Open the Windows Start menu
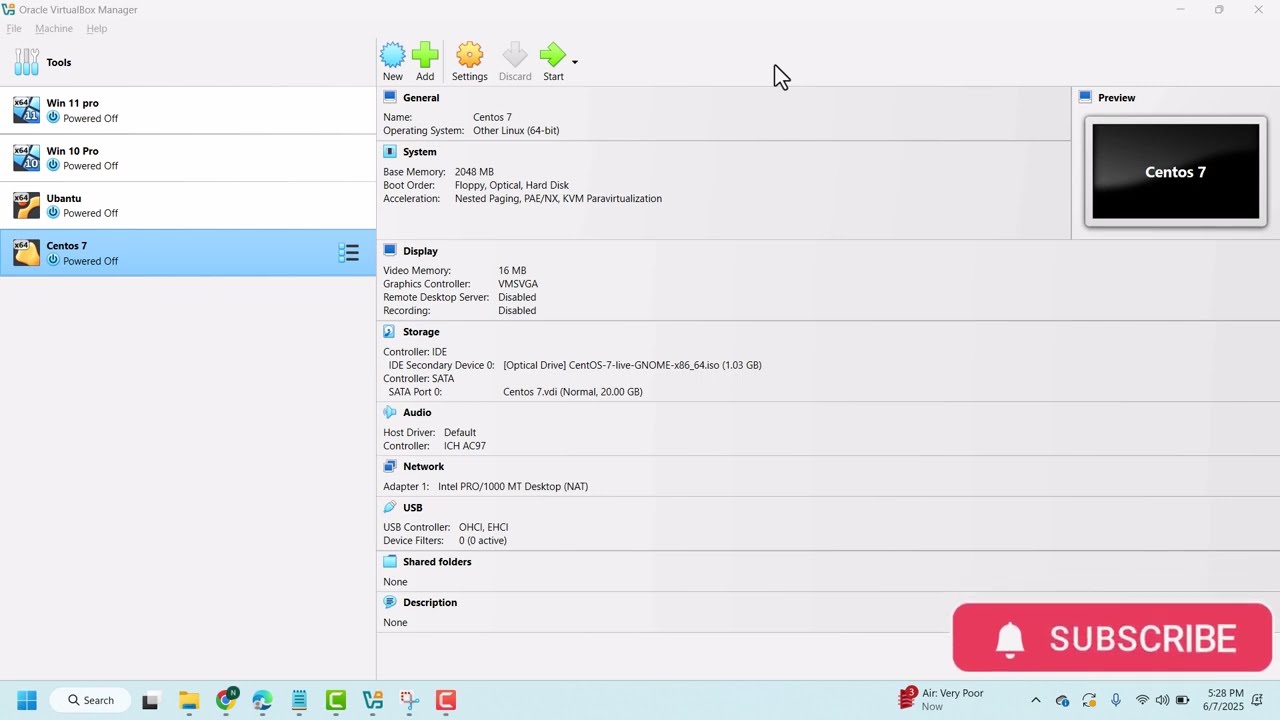Screen dimensions: 1280x720 pyautogui.click(x=27, y=700)
